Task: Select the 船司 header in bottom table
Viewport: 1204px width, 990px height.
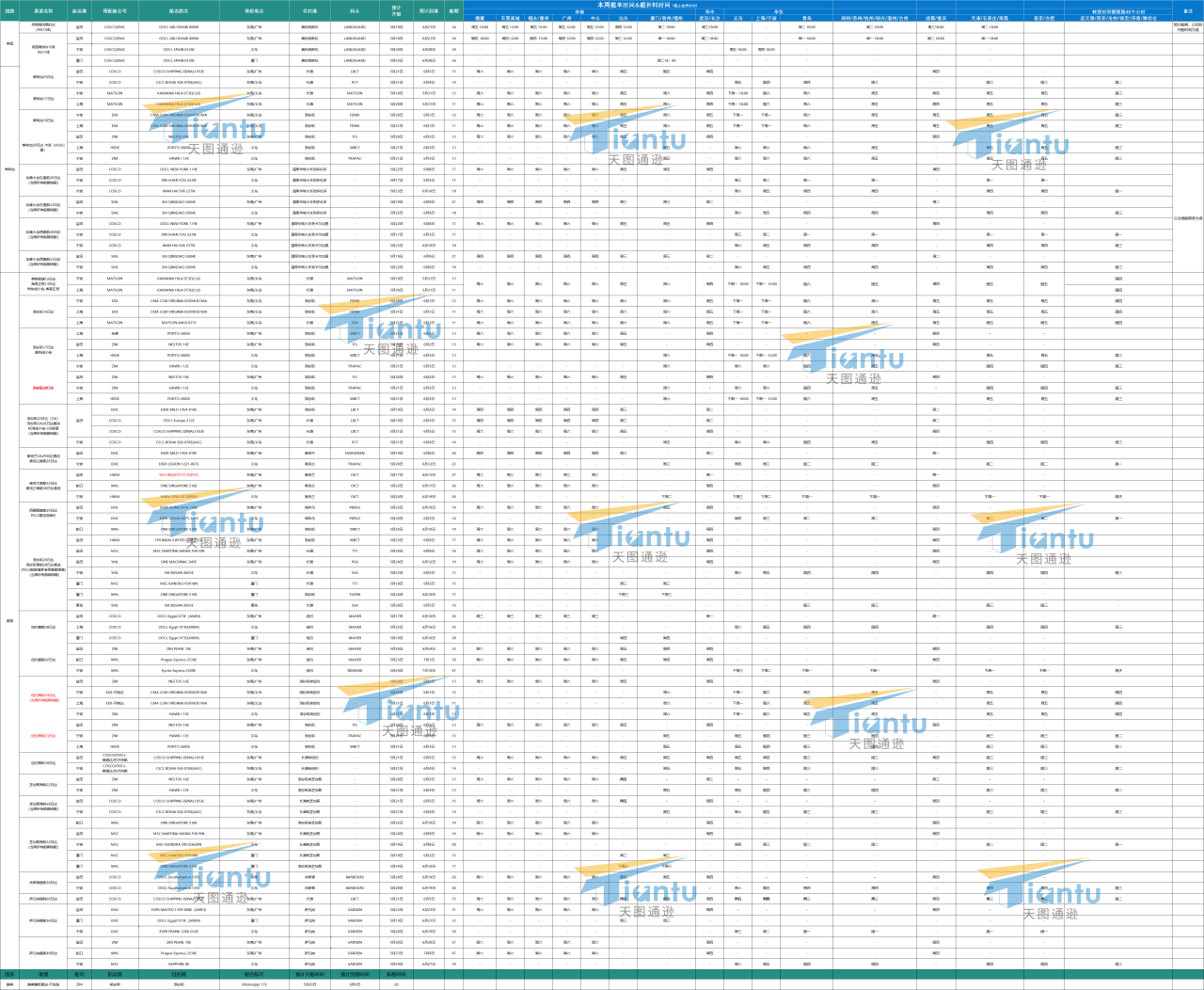Action: (x=79, y=975)
